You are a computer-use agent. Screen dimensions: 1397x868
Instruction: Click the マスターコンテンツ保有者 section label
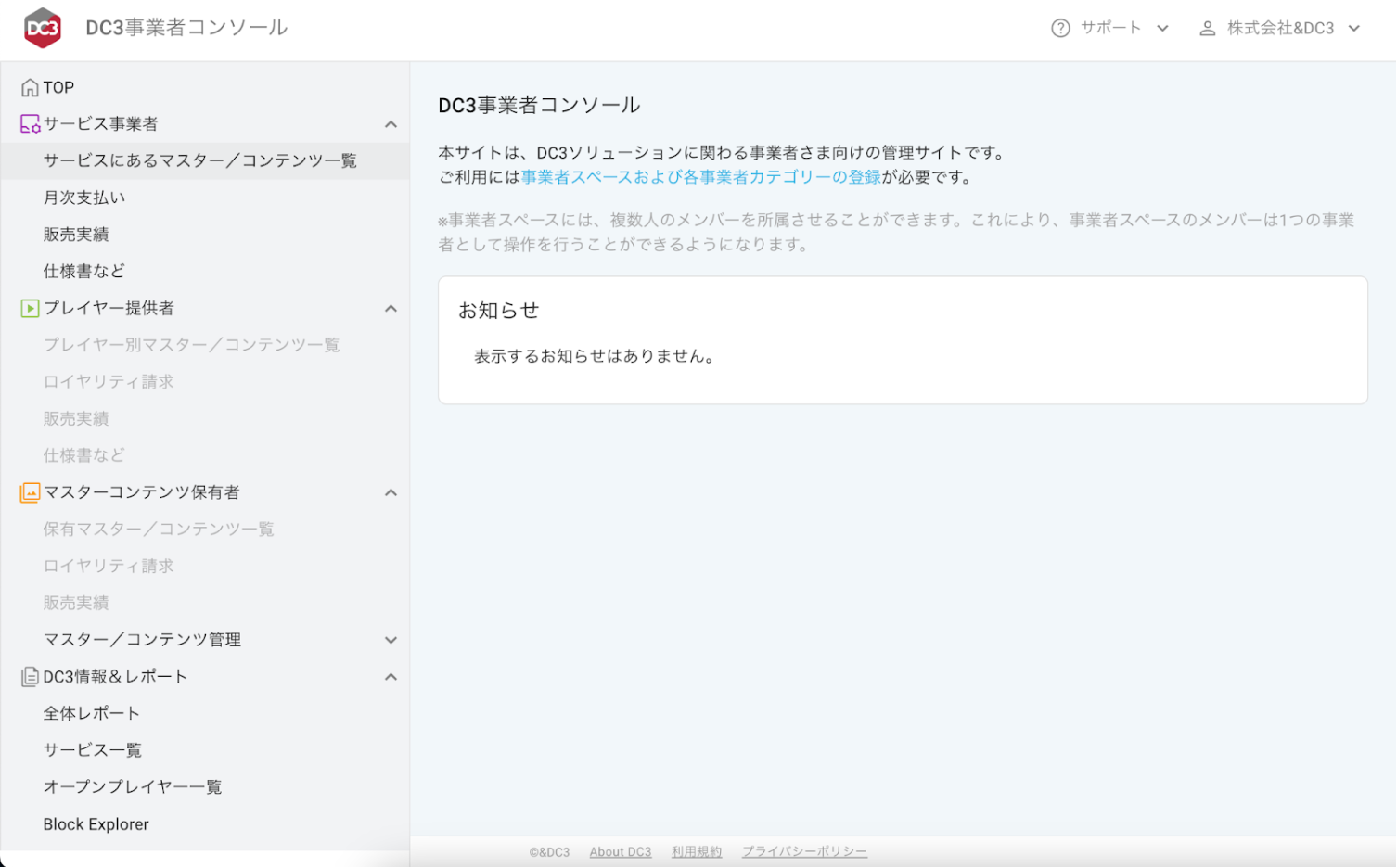tap(141, 492)
